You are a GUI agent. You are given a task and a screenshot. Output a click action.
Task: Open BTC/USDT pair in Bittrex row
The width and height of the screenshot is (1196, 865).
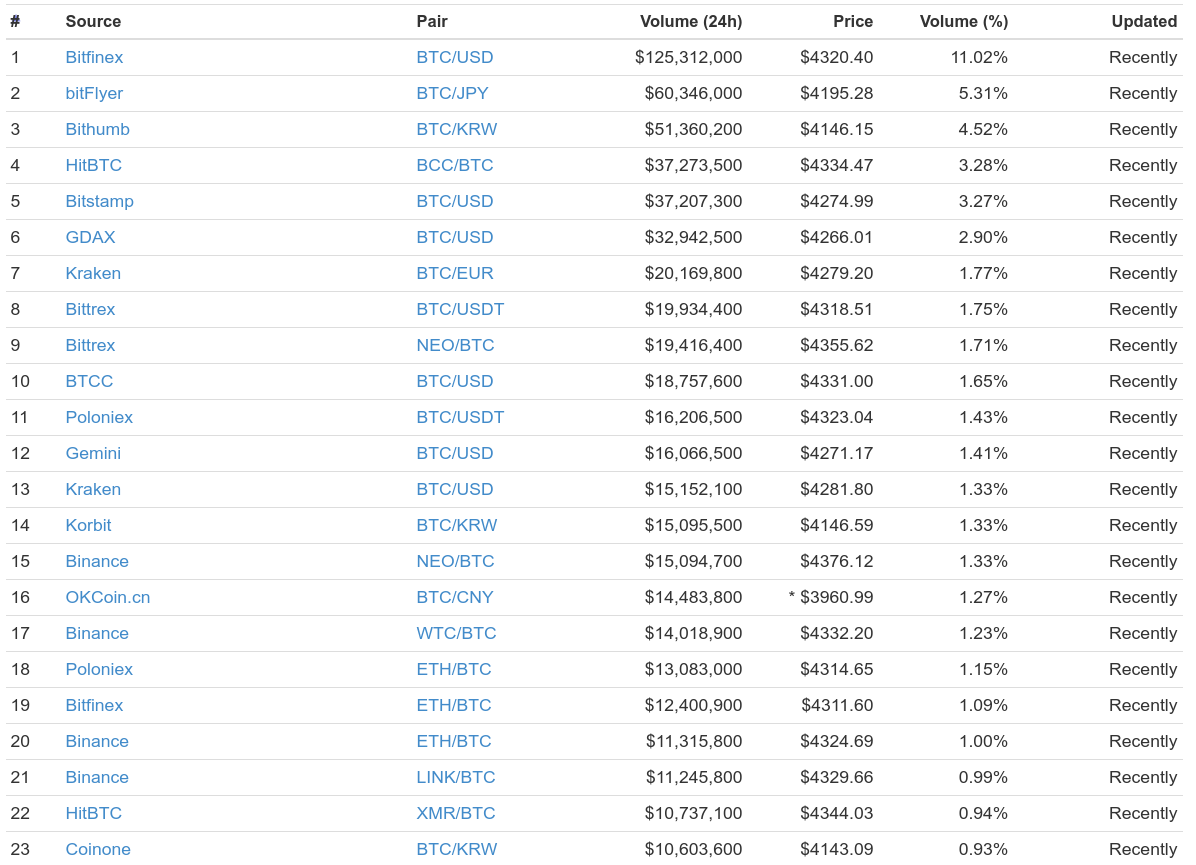460,309
